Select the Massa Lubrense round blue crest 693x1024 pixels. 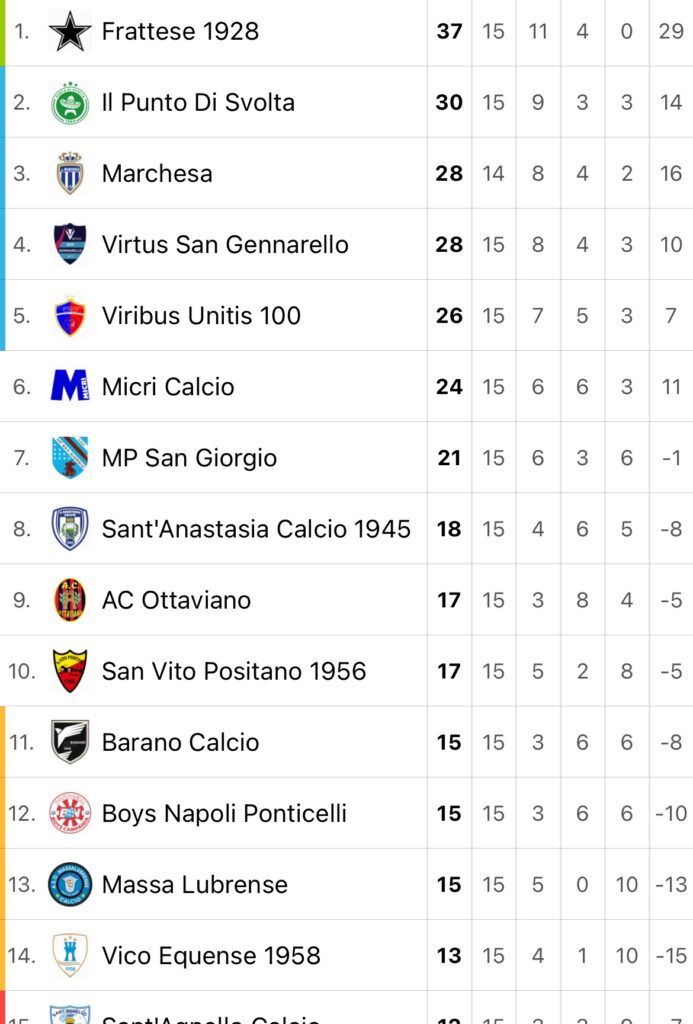pyautogui.click(x=70, y=884)
